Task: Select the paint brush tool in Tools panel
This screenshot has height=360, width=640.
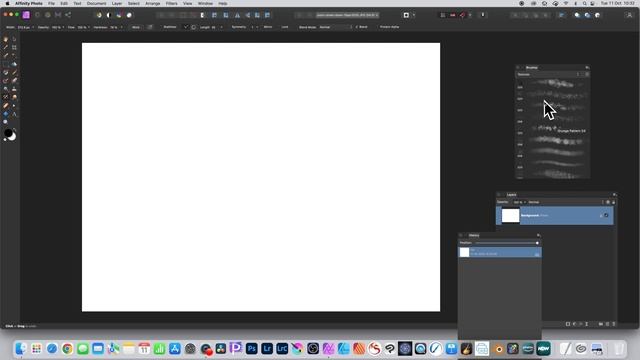Action: click(14, 72)
